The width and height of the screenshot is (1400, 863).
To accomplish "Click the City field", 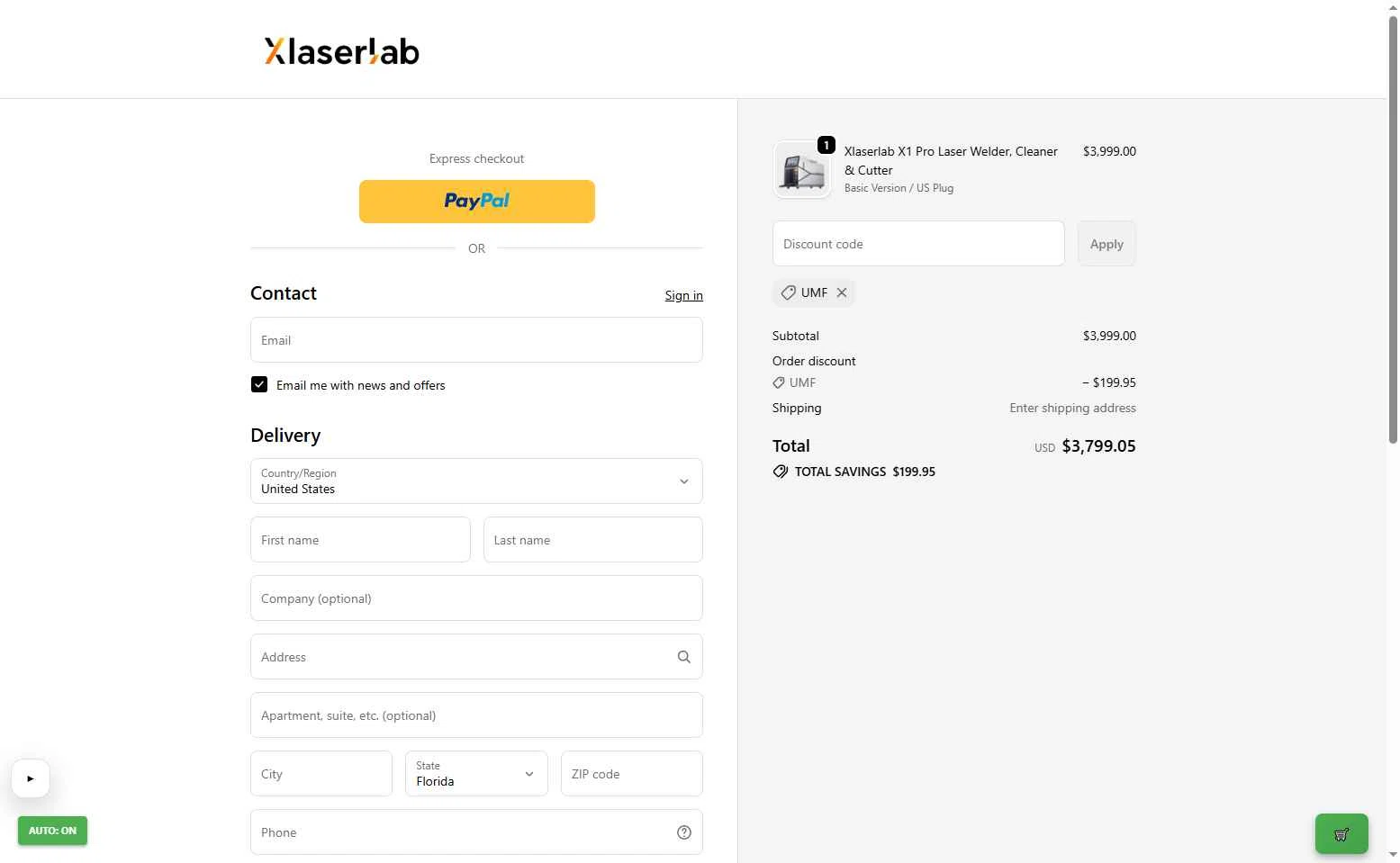I will coord(321,774).
